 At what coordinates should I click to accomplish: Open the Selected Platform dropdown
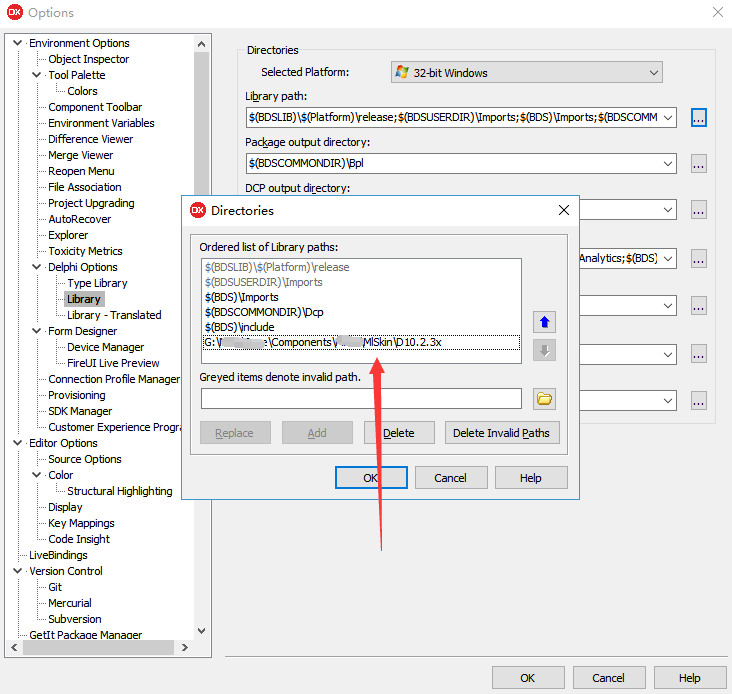526,72
